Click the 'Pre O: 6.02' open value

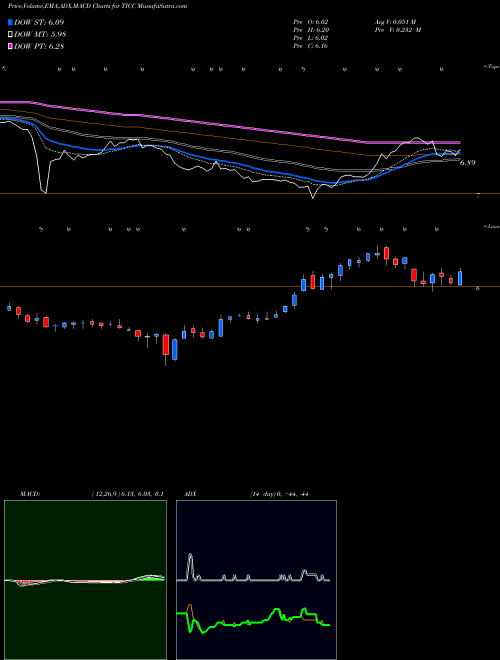311,21
